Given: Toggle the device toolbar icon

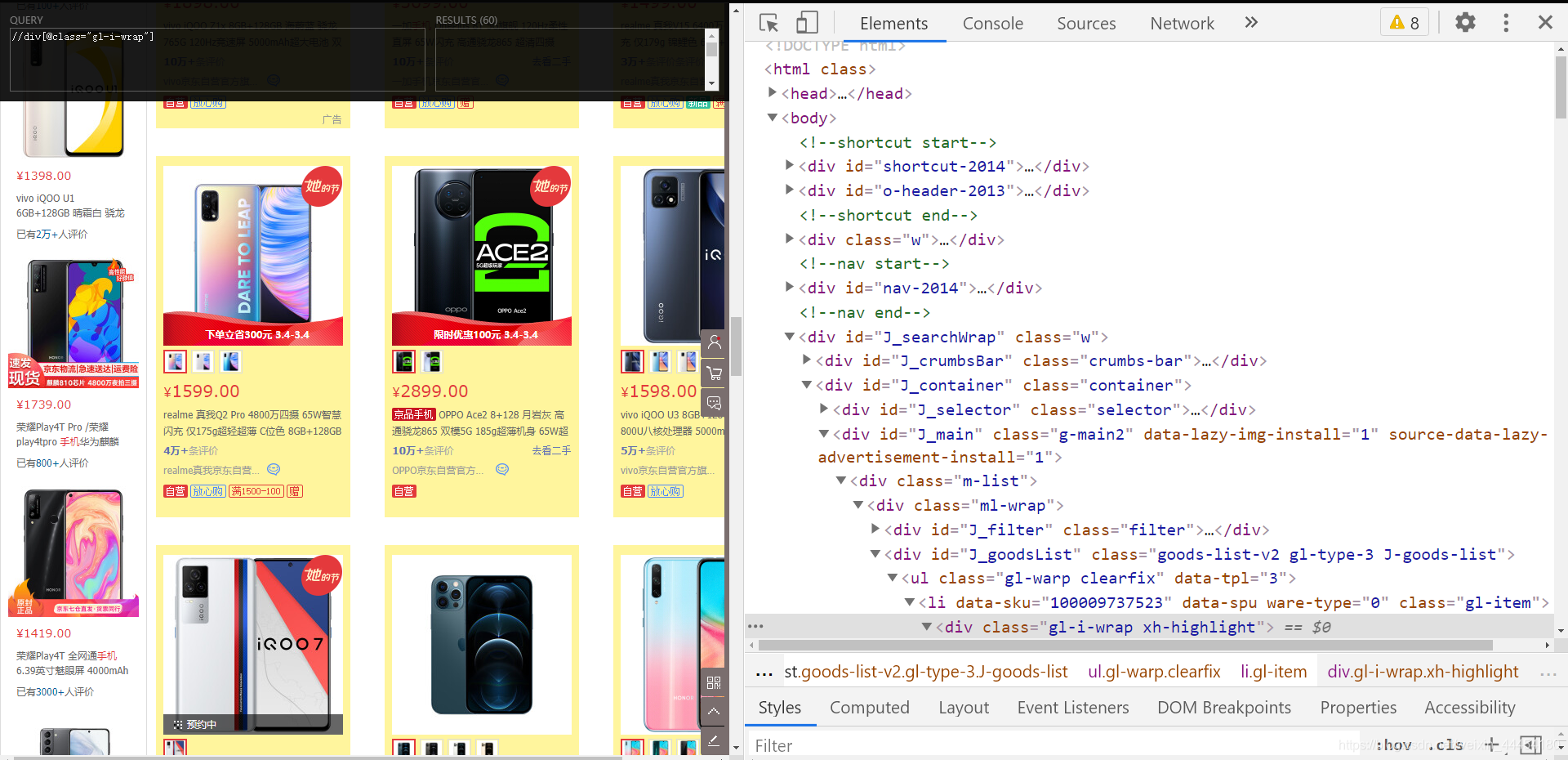Looking at the screenshot, I should click(807, 23).
